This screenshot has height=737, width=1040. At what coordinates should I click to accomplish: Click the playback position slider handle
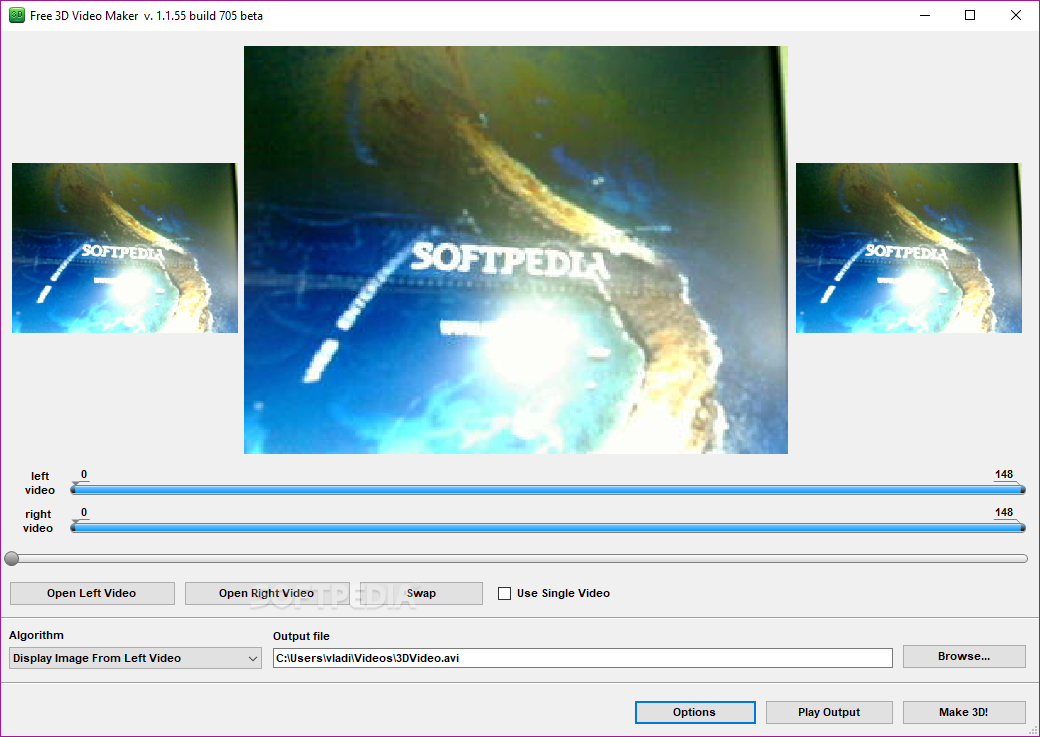11,559
